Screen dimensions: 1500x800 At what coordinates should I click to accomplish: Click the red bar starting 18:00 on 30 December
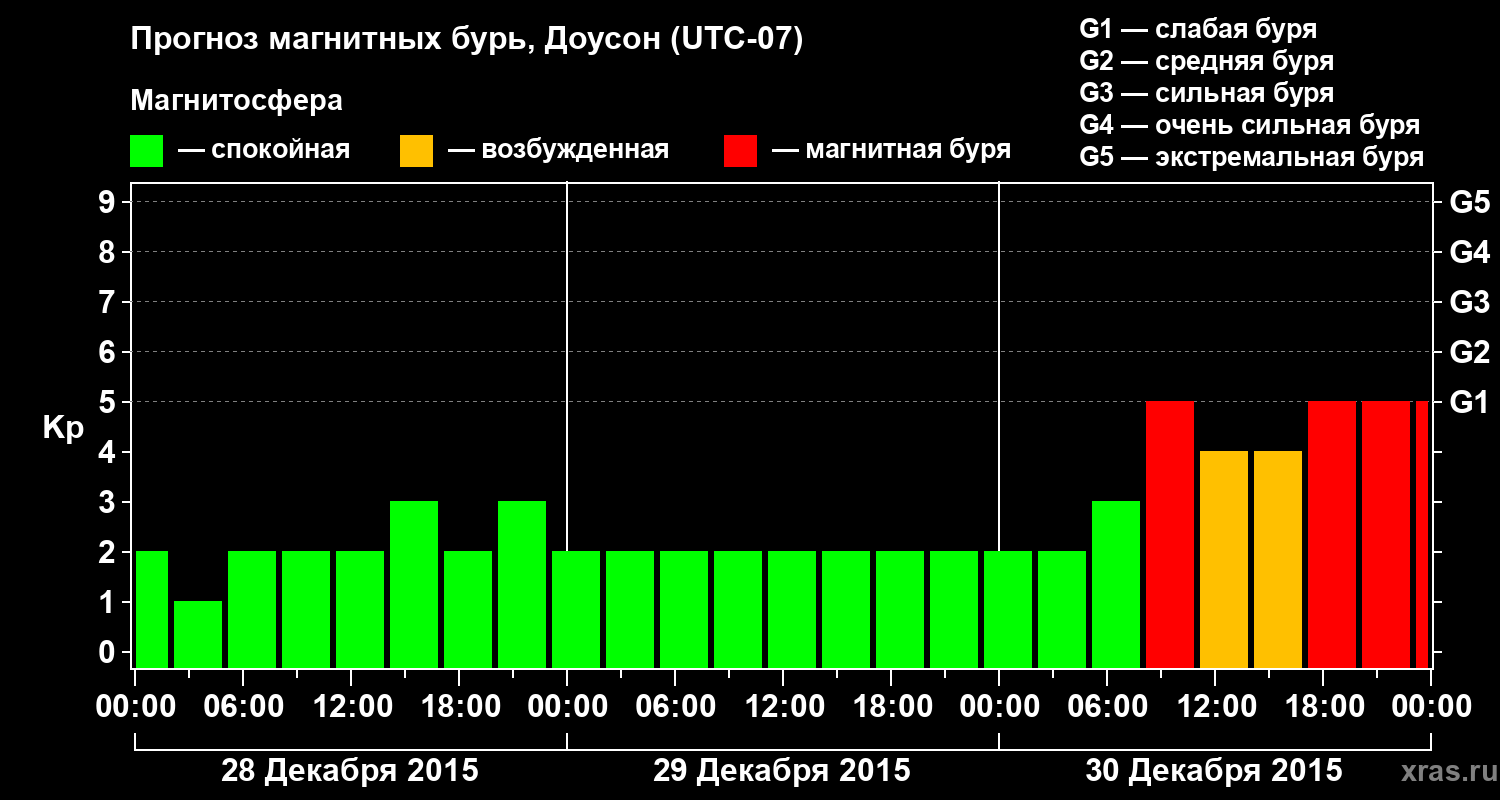pyautogui.click(x=1332, y=534)
